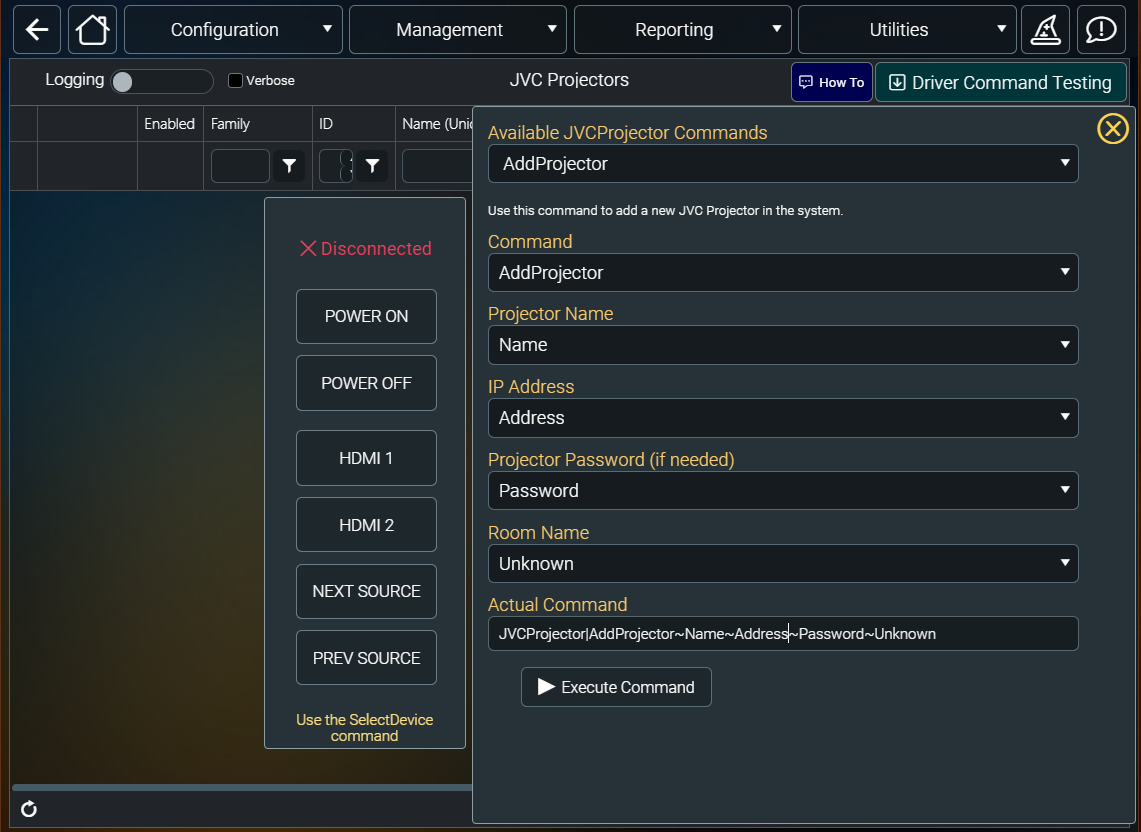The height and width of the screenshot is (832, 1141).
Task: Click the horizontal scrollbar below the grid
Action: click(x=242, y=788)
